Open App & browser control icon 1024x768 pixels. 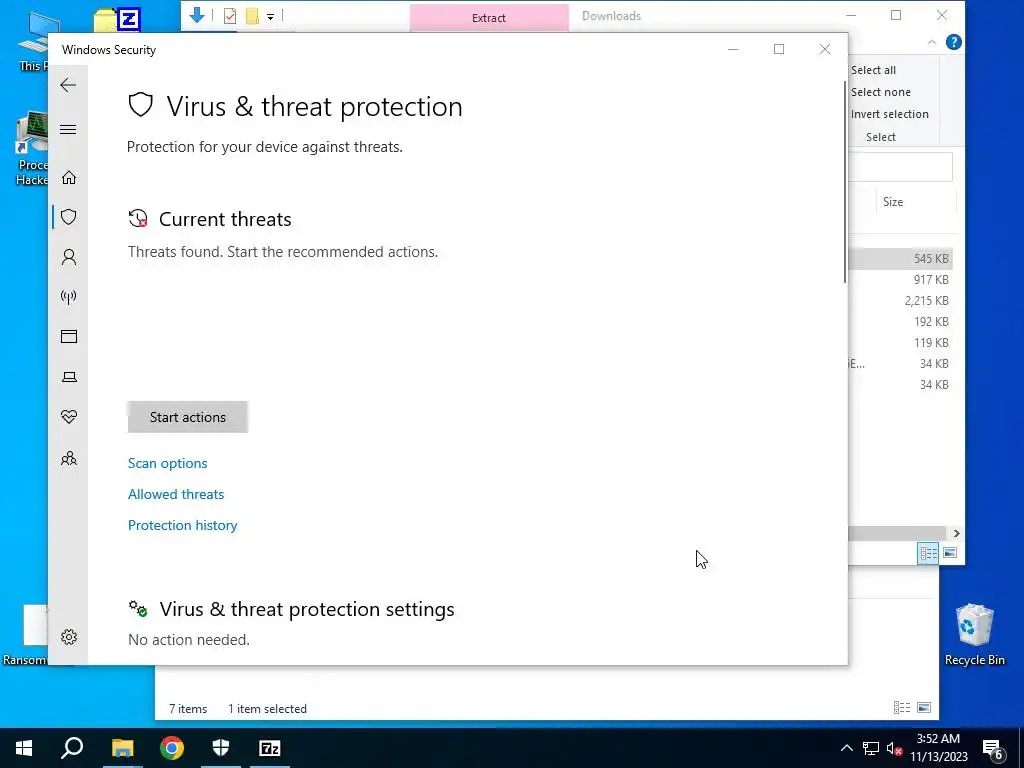pyautogui.click(x=69, y=336)
